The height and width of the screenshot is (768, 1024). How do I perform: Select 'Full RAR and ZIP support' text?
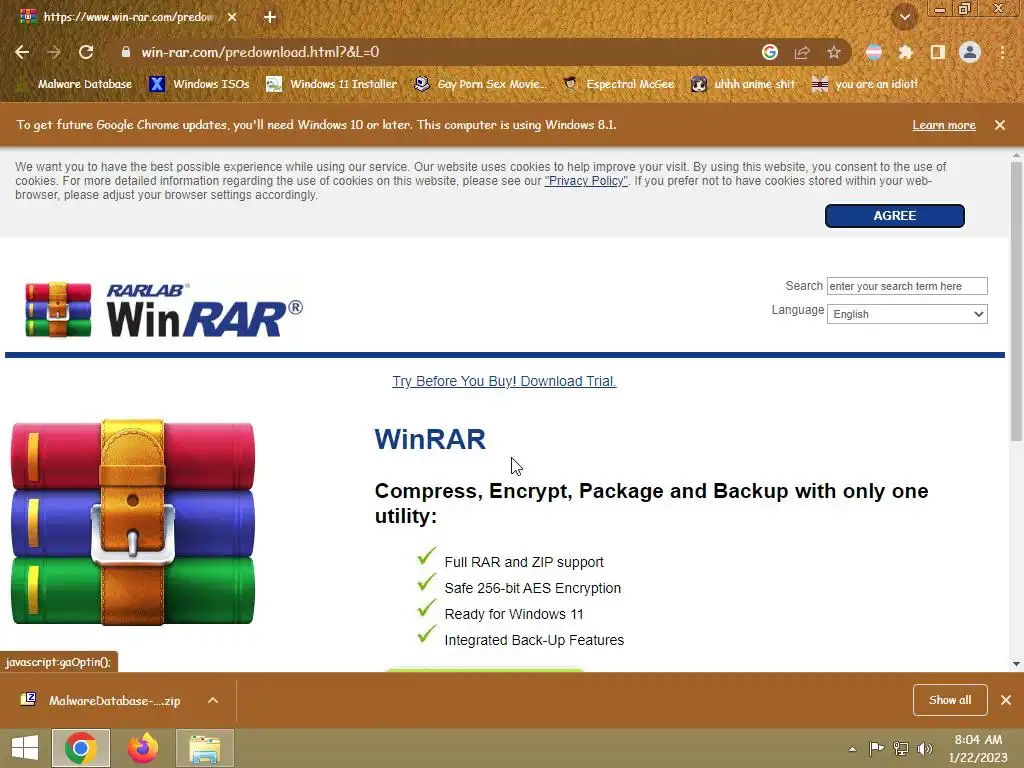tap(524, 562)
